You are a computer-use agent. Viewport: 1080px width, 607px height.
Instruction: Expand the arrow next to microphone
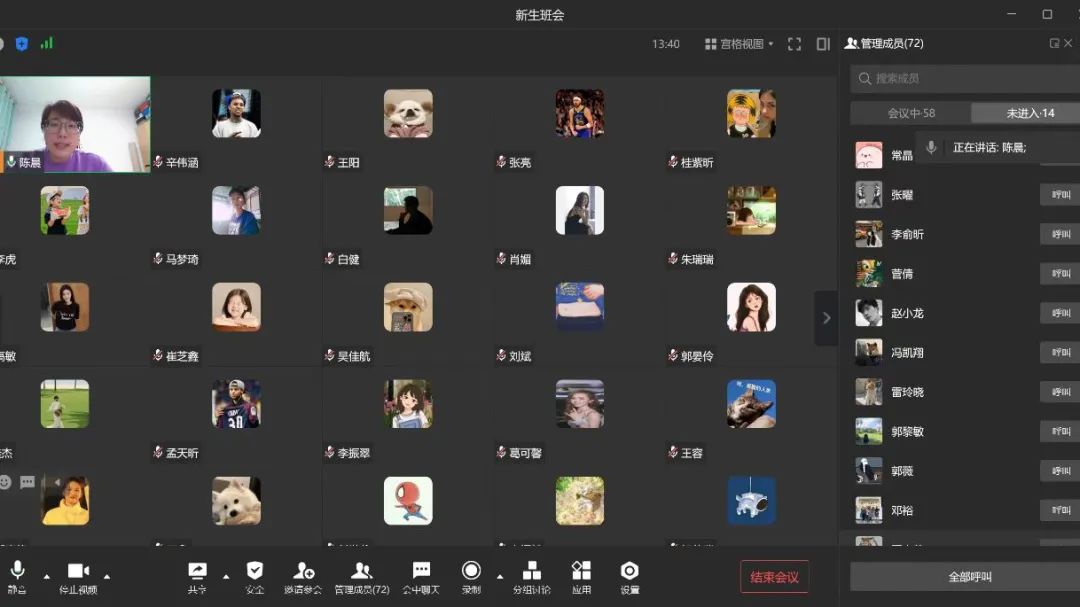coord(46,576)
